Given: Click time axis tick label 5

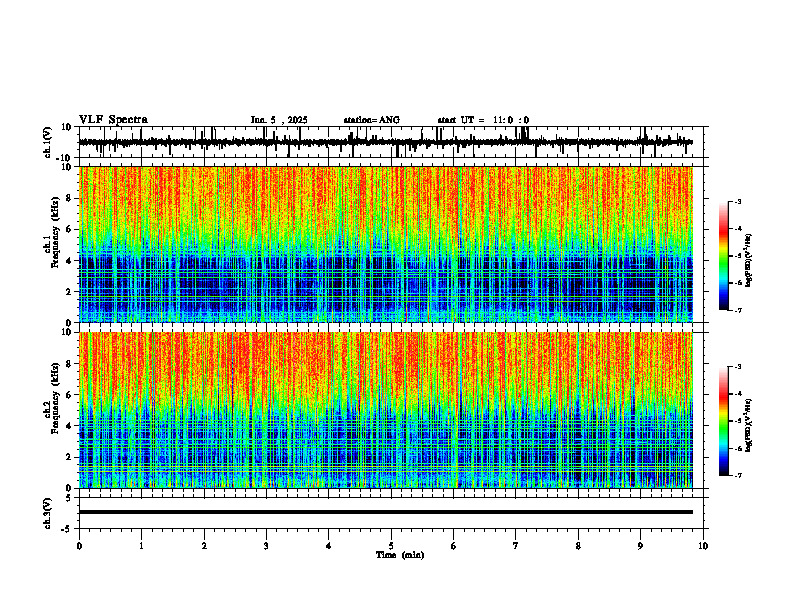Looking at the screenshot, I should point(391,546).
